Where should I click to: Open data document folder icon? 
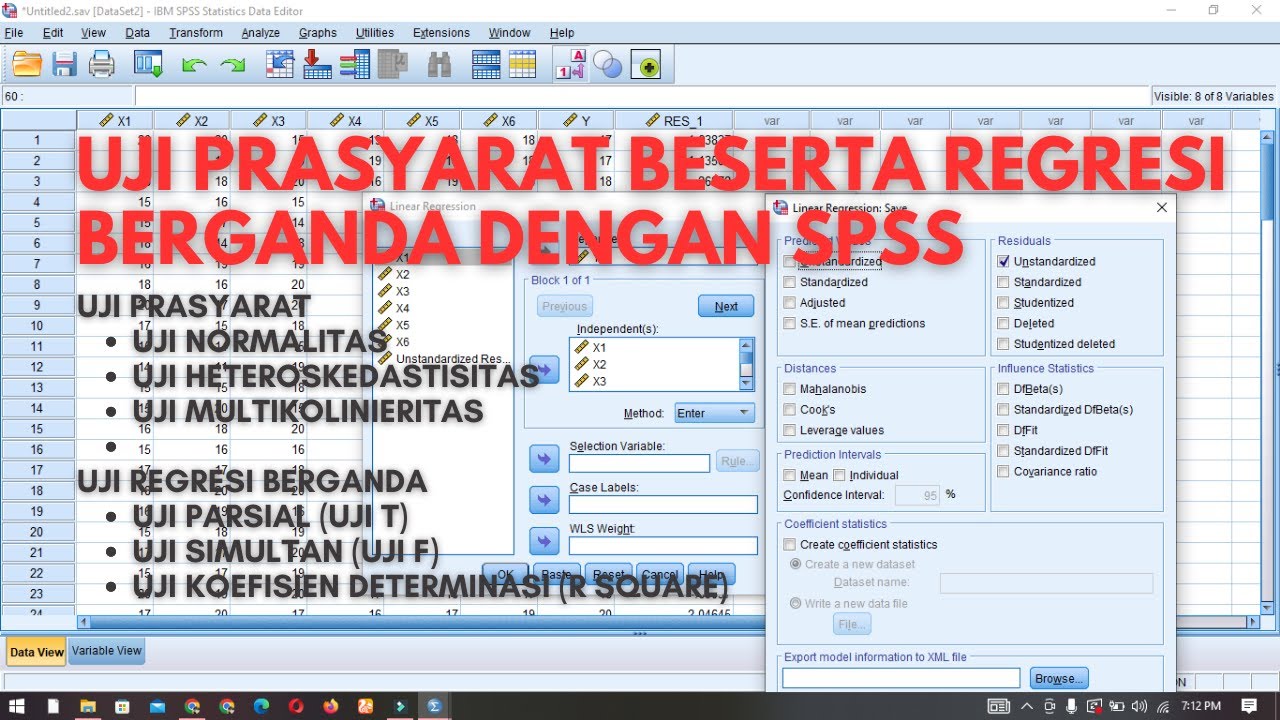(27, 65)
